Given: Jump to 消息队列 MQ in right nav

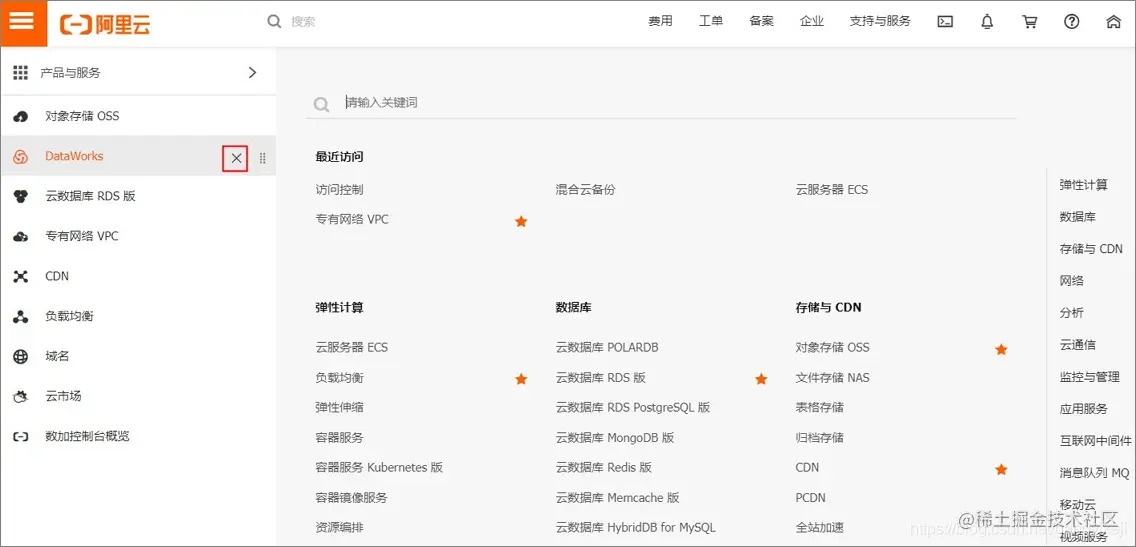Looking at the screenshot, I should [1094, 473].
